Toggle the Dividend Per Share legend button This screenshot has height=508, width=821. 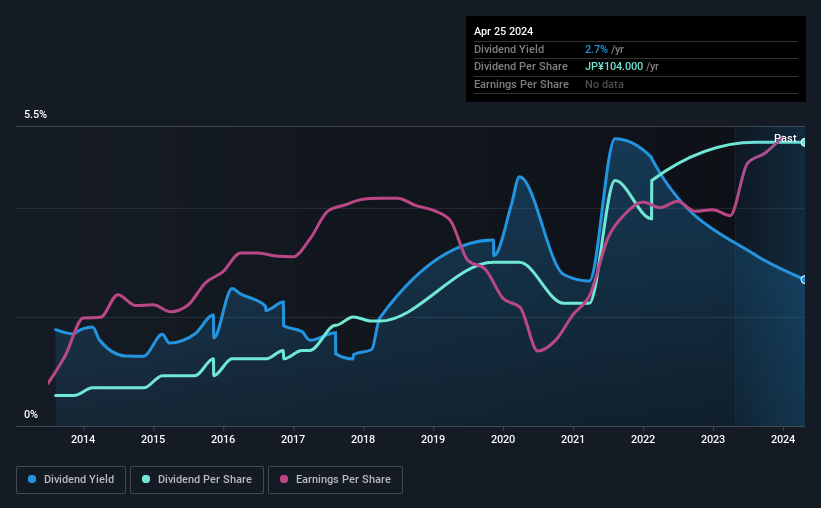197,480
